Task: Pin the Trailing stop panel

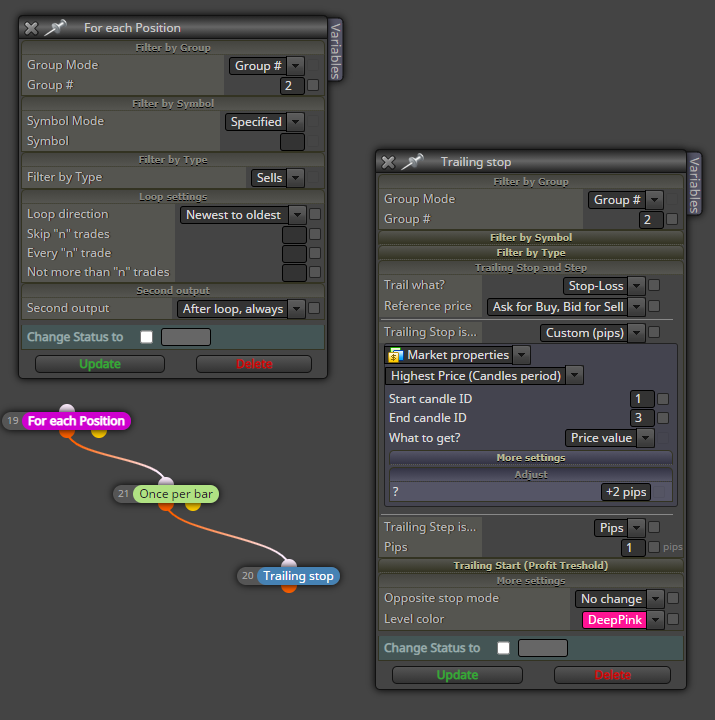Action: 412,162
